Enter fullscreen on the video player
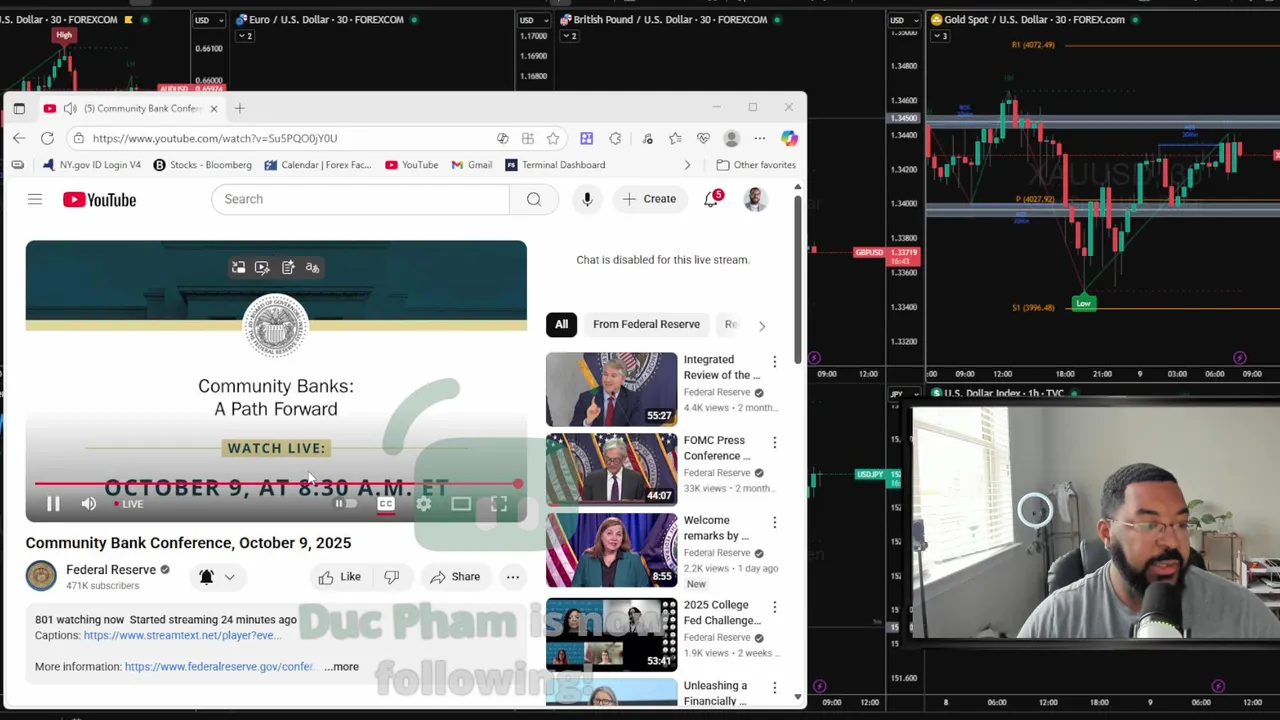The width and height of the screenshot is (1280, 720). (498, 504)
